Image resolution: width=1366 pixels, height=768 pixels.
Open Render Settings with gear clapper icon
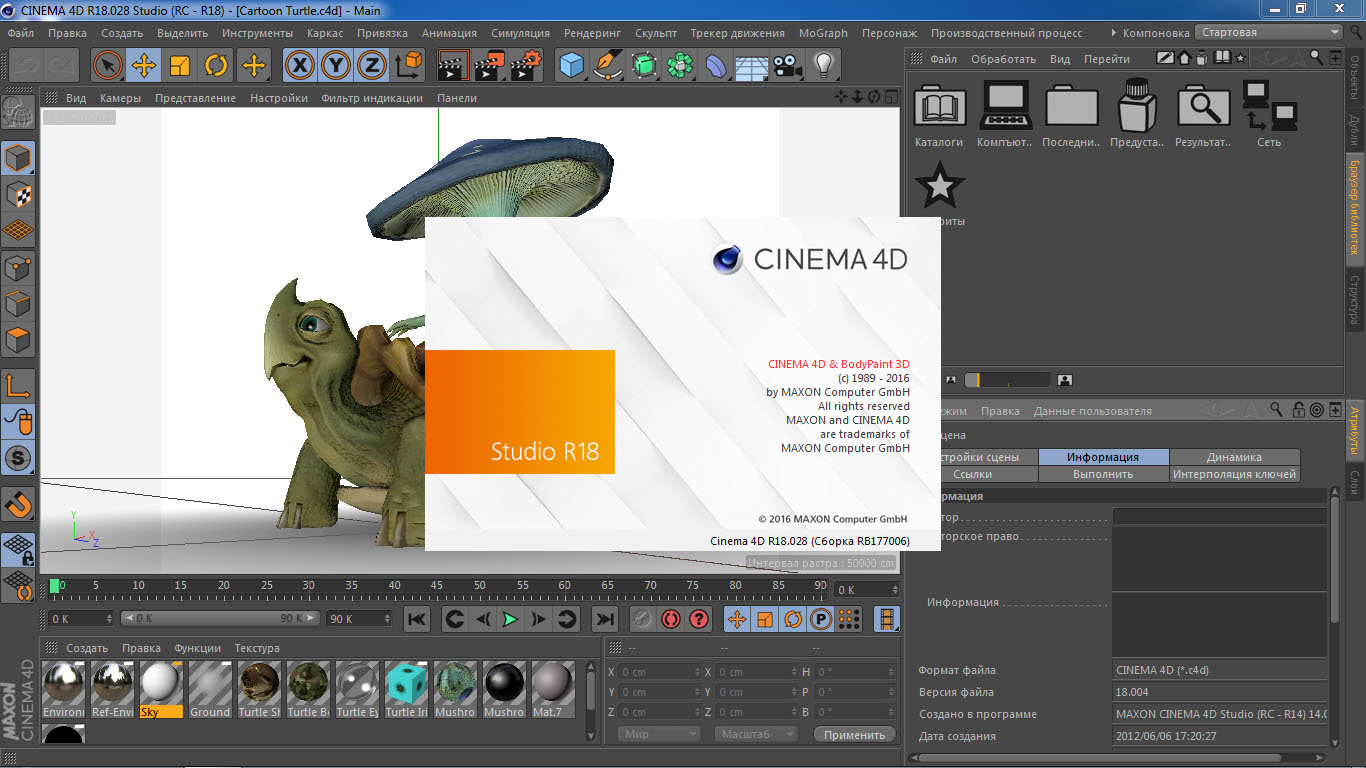tap(525, 66)
